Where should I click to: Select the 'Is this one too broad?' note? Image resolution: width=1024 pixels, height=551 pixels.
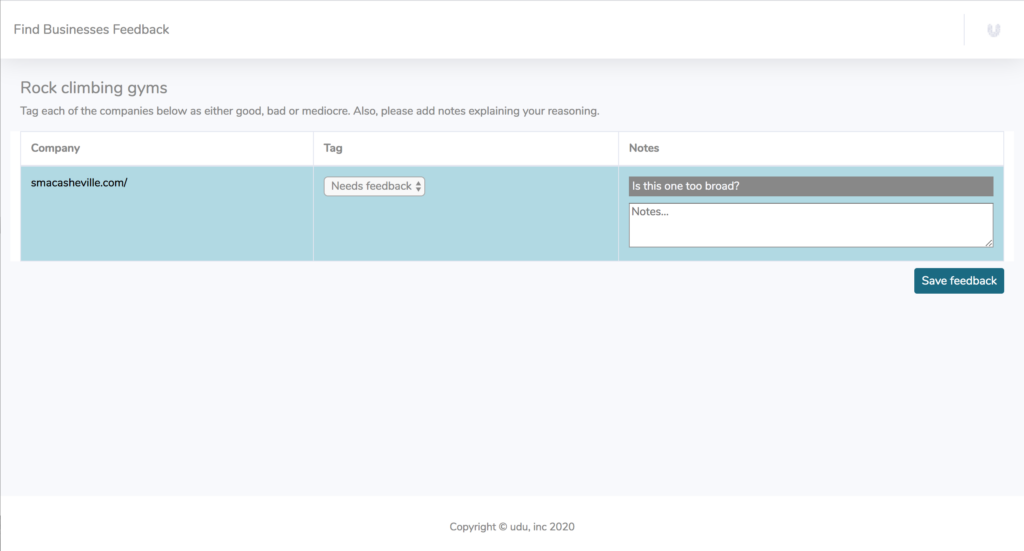(x=810, y=186)
